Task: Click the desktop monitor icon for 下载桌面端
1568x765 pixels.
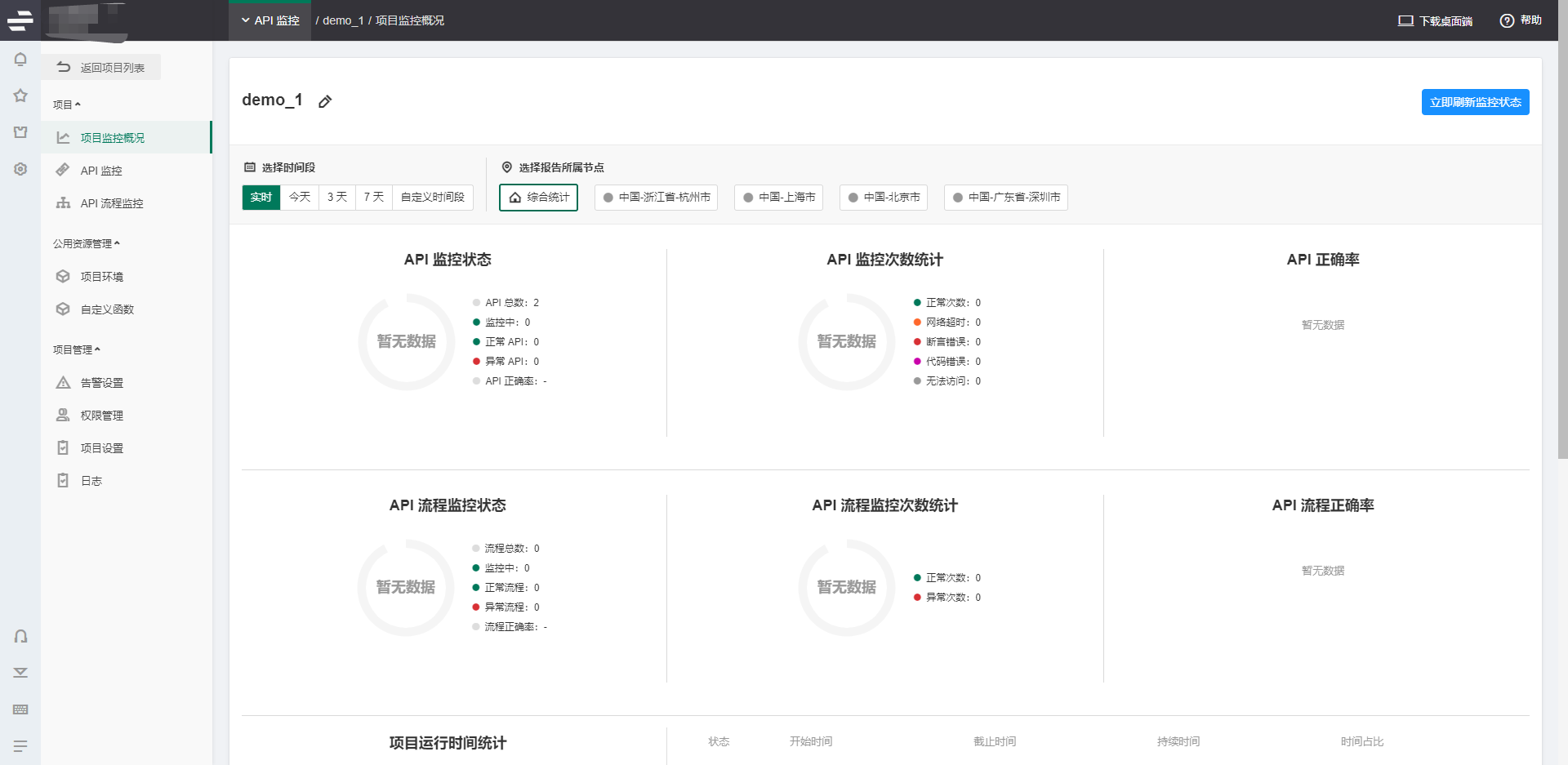Action: pos(1405,21)
